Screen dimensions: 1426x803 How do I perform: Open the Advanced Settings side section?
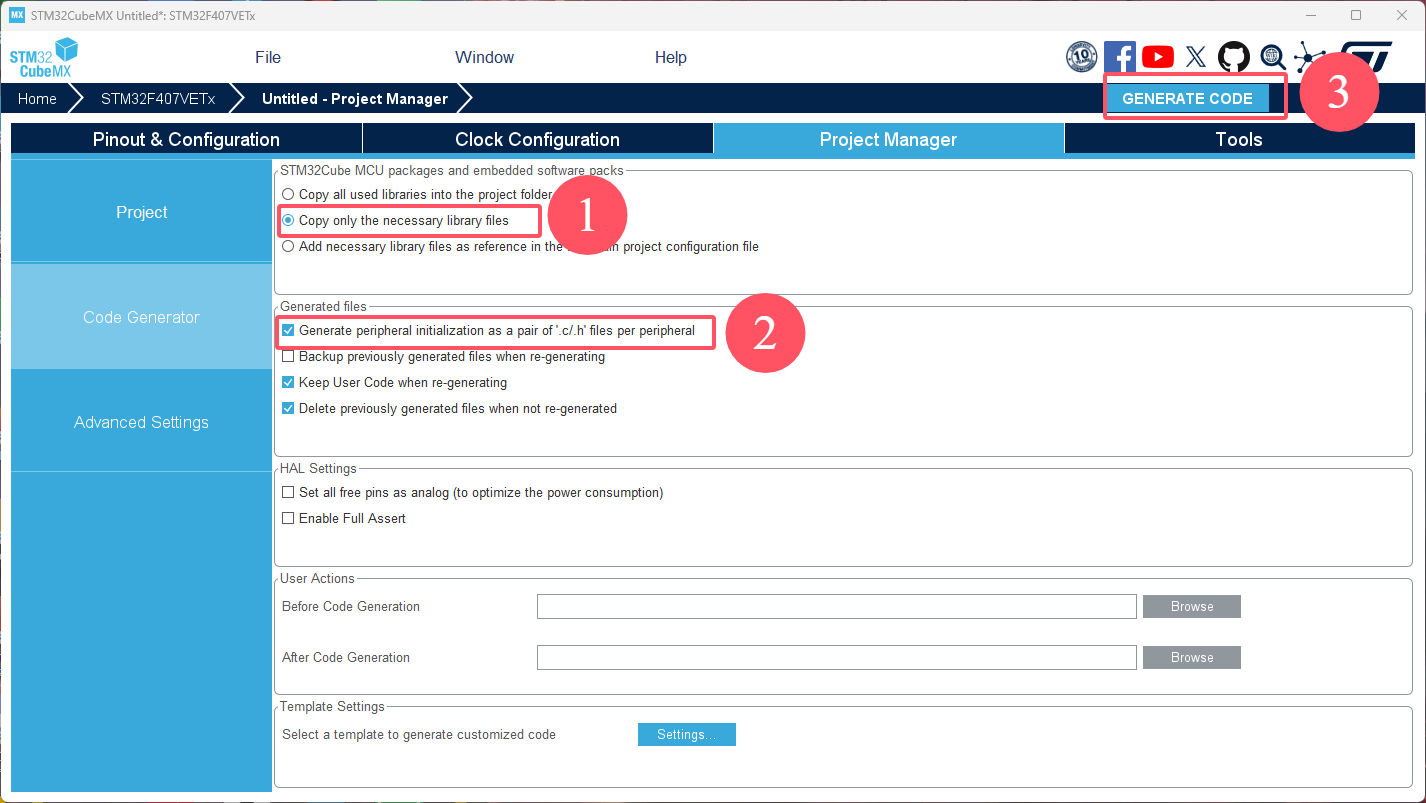click(x=141, y=422)
